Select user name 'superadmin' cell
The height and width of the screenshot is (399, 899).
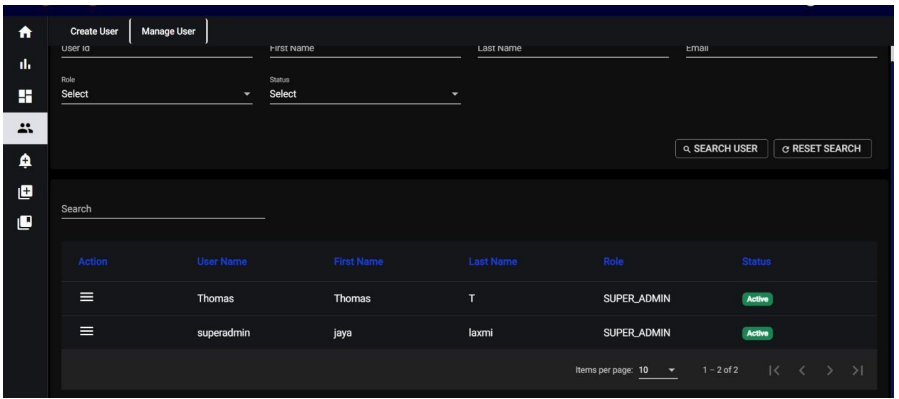(224, 332)
